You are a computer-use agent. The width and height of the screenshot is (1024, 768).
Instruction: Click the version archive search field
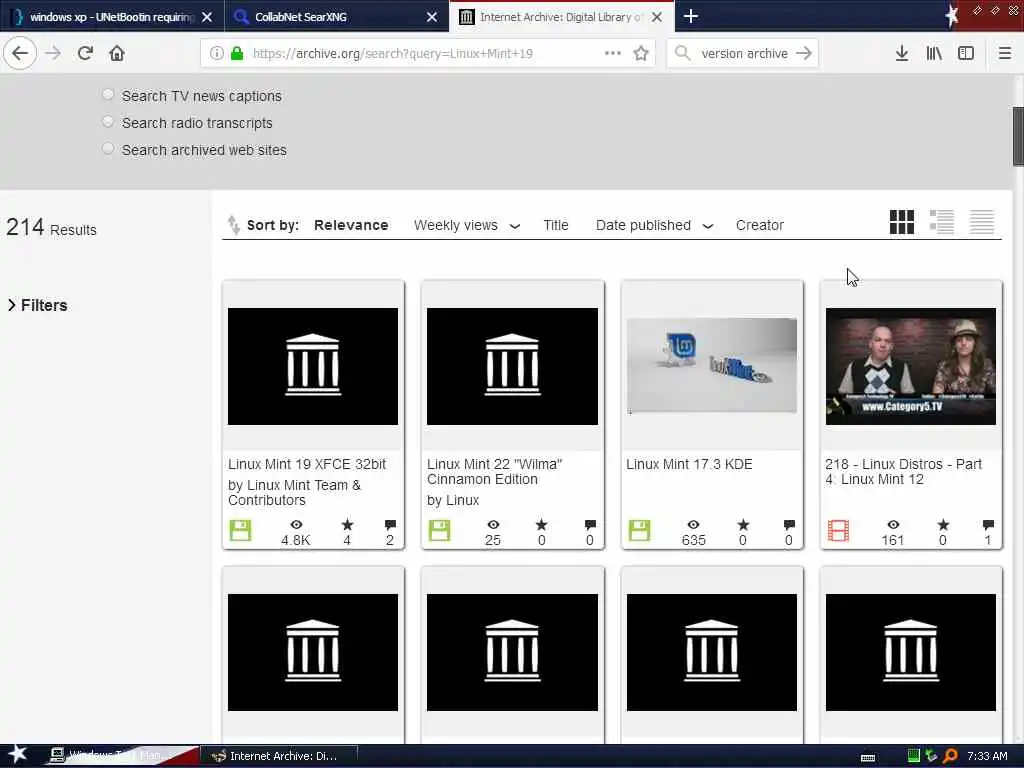point(744,54)
